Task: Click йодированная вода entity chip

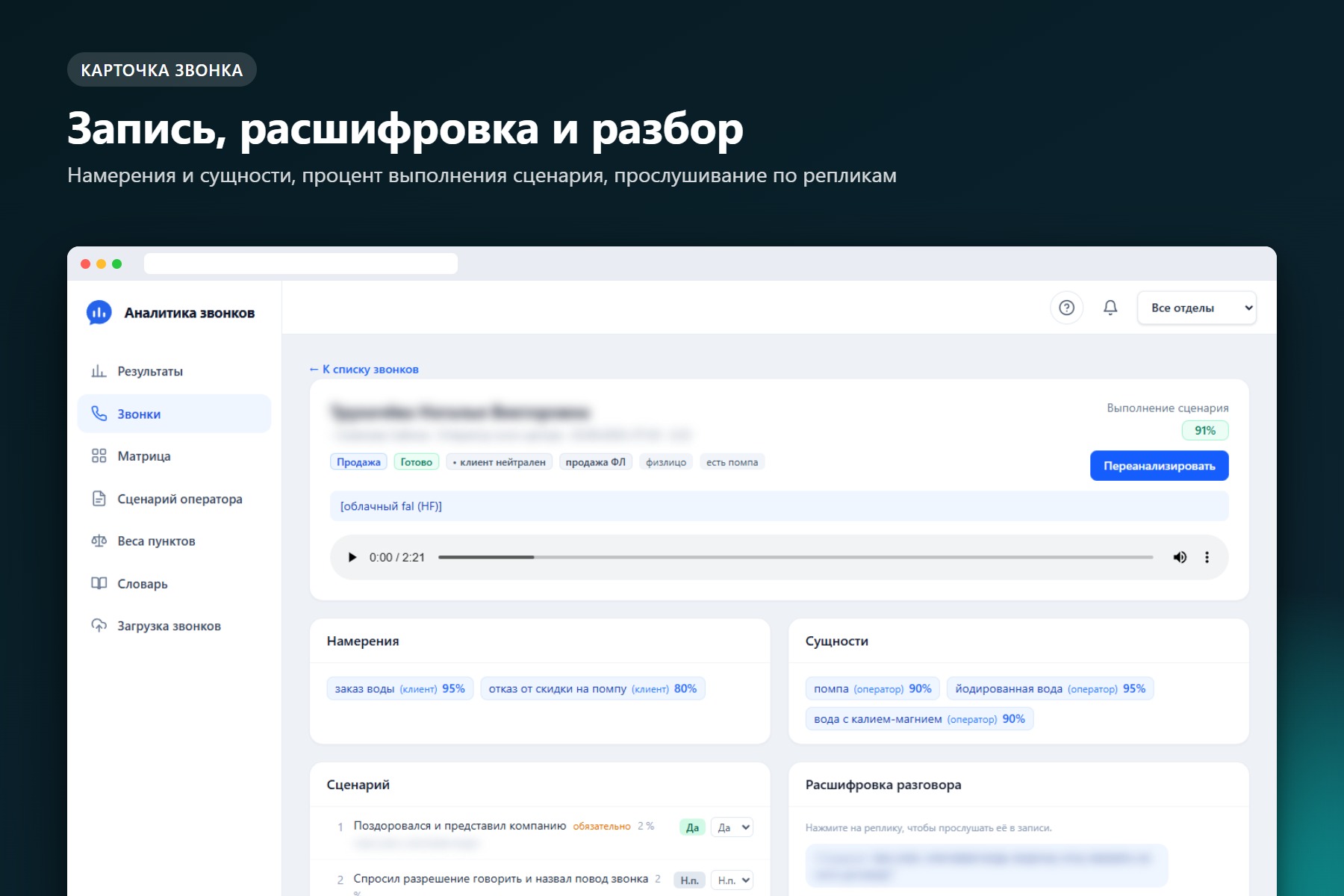Action: coord(1050,688)
